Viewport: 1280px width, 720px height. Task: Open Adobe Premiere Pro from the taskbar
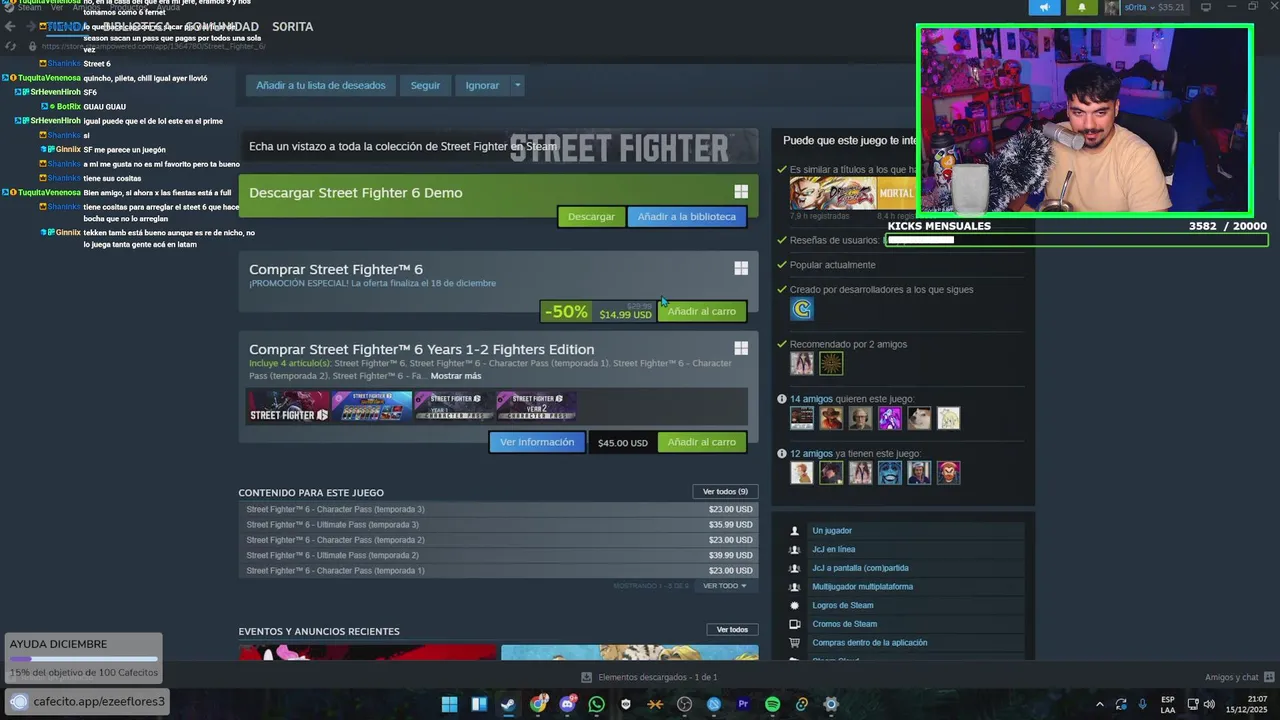[743, 704]
